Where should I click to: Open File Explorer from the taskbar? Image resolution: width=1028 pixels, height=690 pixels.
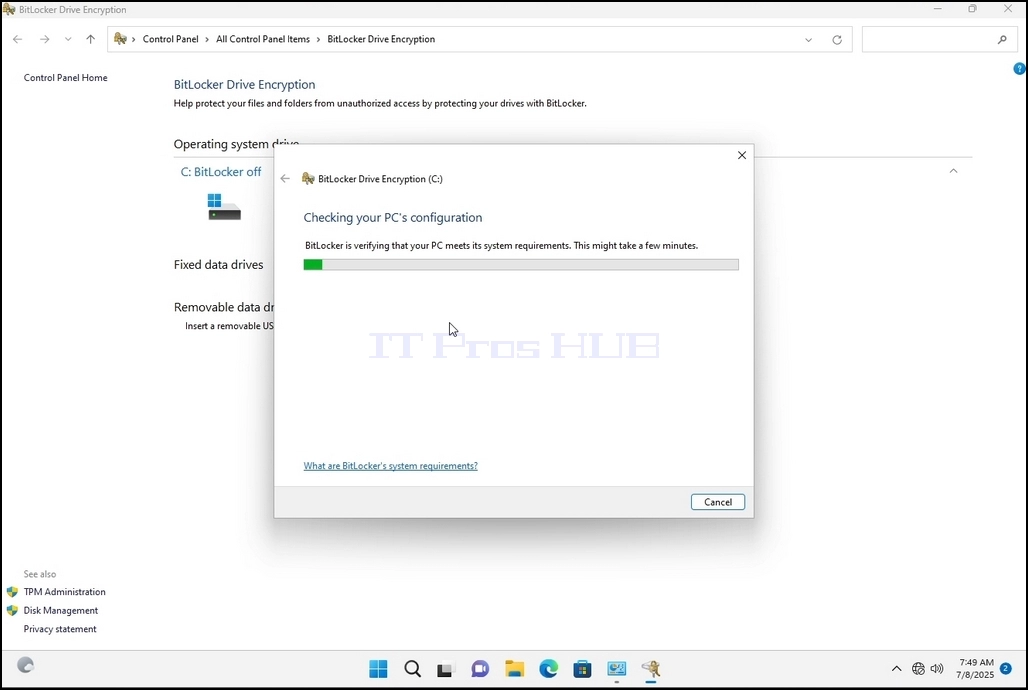tap(515, 669)
